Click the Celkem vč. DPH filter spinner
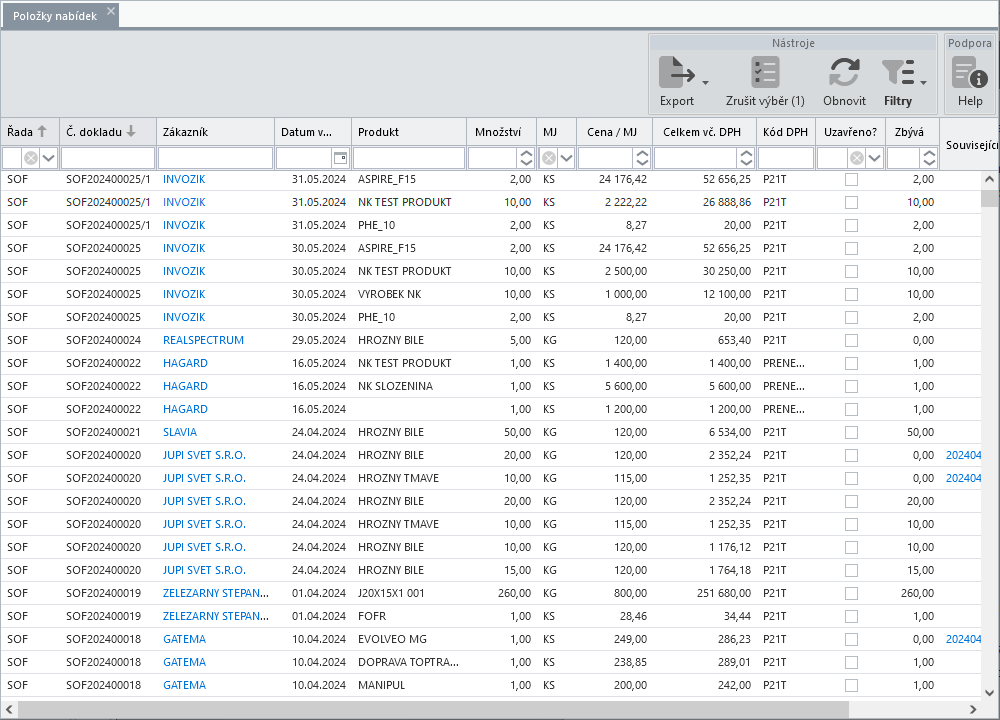The width and height of the screenshot is (1000, 720). (746, 158)
